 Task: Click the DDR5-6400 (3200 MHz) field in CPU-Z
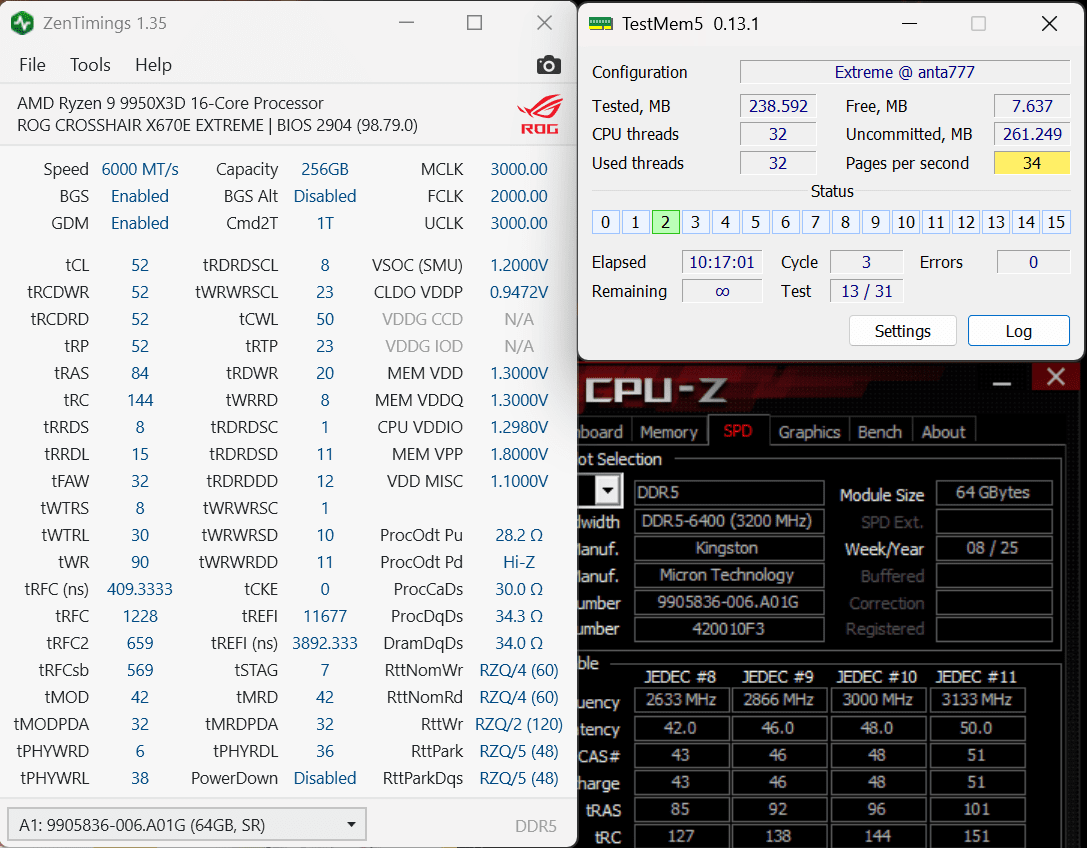(729, 521)
